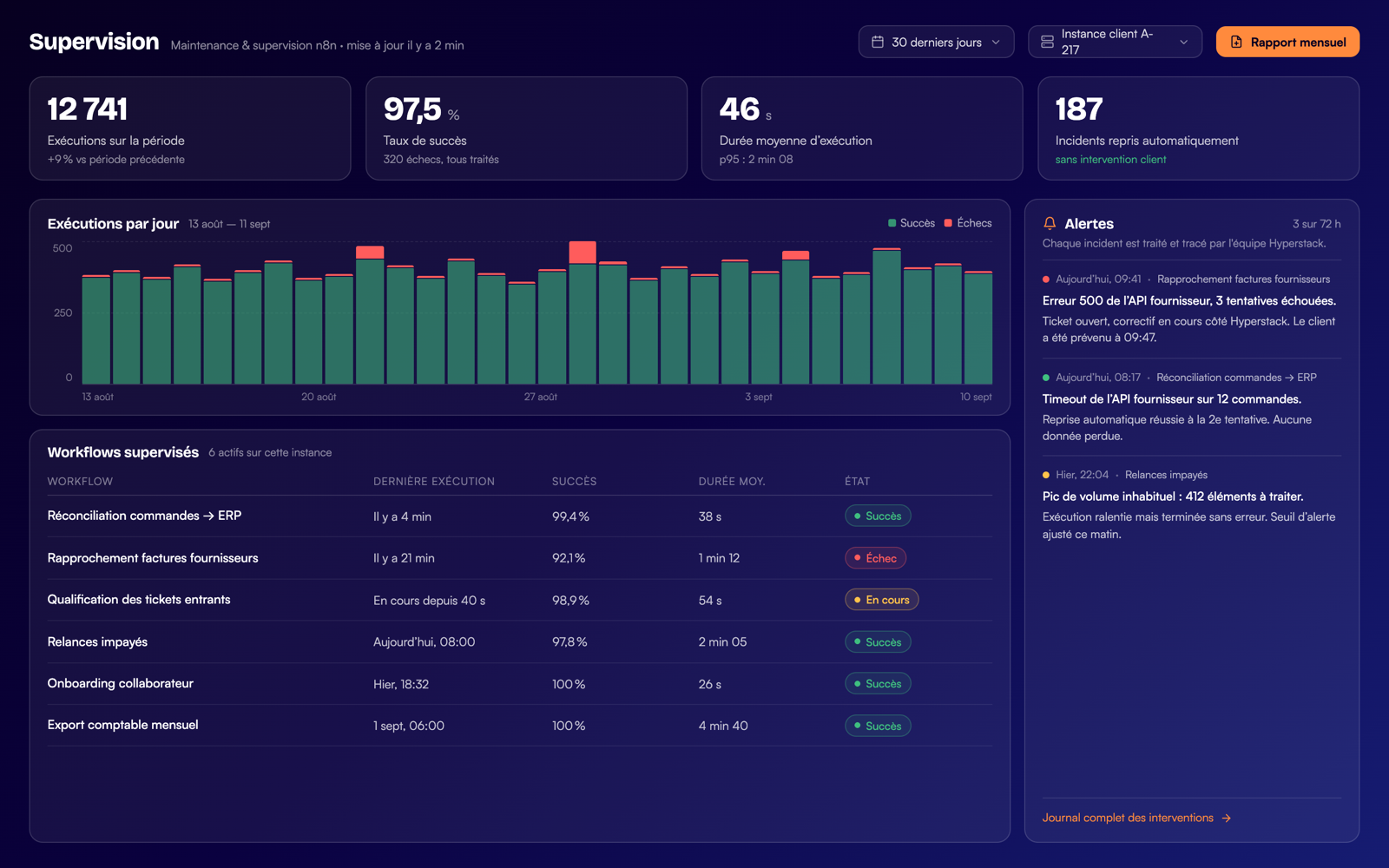Image resolution: width=1389 pixels, height=868 pixels.
Task: Click the yellow dot beside Hier, 22:04
Action: pyautogui.click(x=1046, y=475)
